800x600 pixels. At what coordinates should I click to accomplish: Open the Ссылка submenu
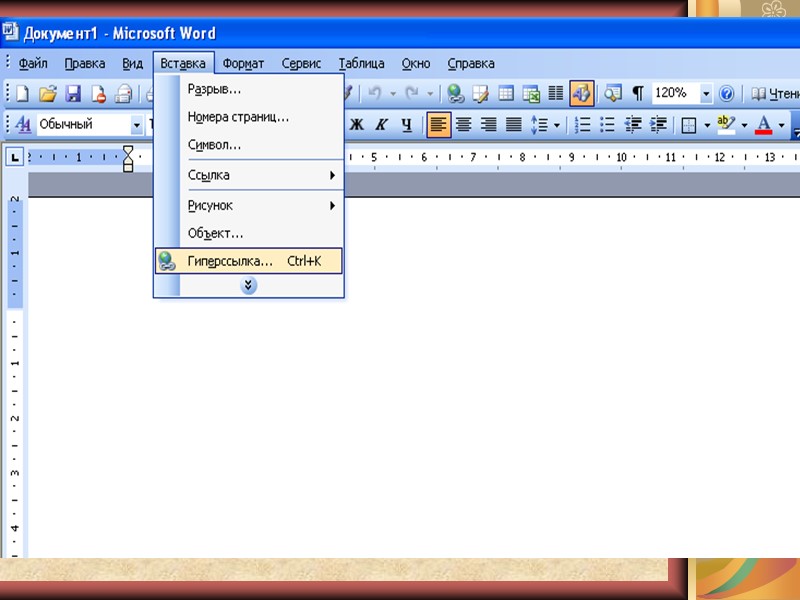coord(249,175)
